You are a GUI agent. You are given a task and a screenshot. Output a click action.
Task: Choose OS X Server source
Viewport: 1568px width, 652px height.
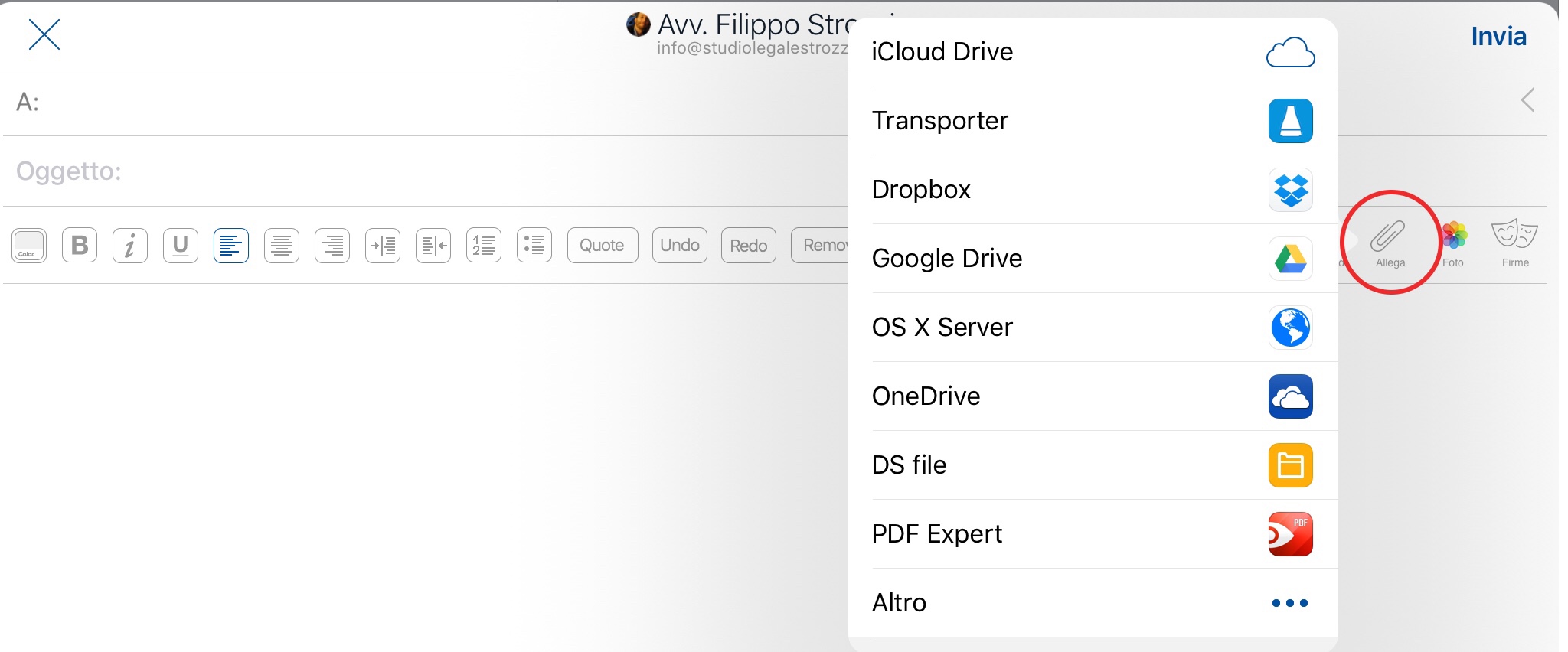click(1093, 328)
